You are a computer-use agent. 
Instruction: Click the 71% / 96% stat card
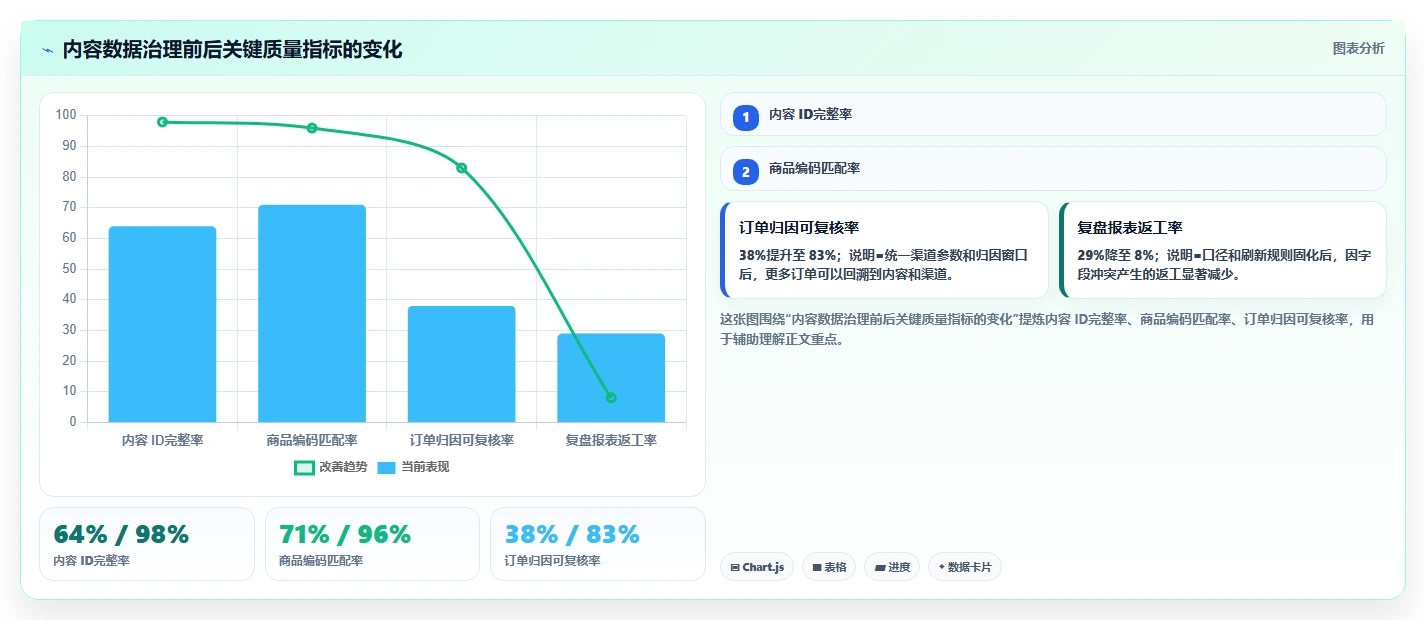click(x=372, y=544)
